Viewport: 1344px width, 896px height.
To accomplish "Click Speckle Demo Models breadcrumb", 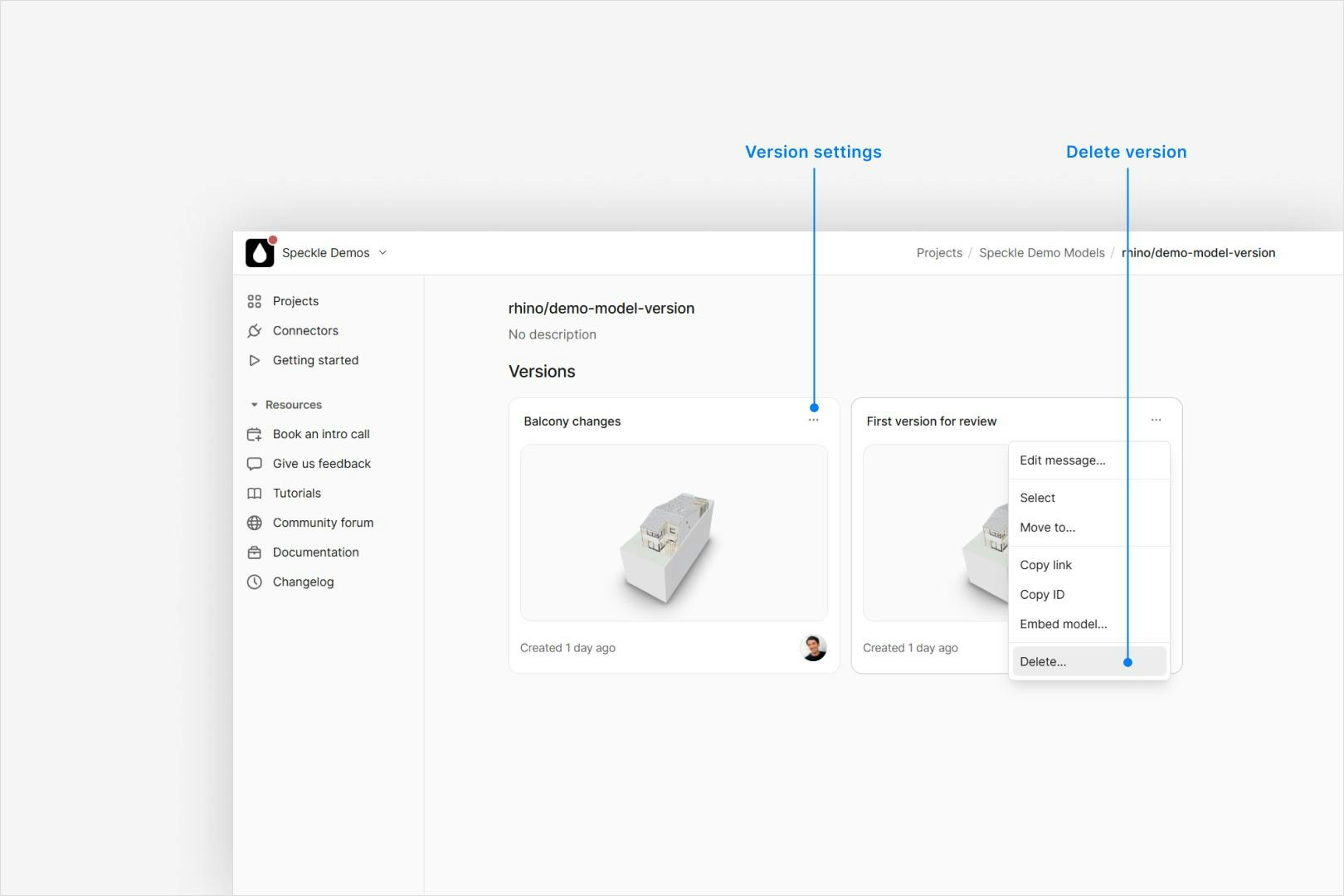I will pos(1042,253).
